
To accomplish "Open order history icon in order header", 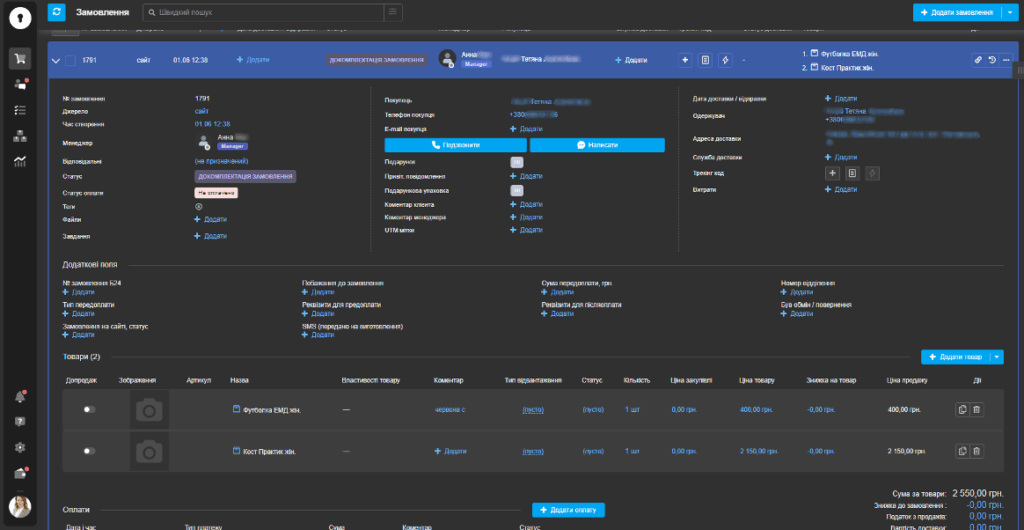I will [x=991, y=60].
